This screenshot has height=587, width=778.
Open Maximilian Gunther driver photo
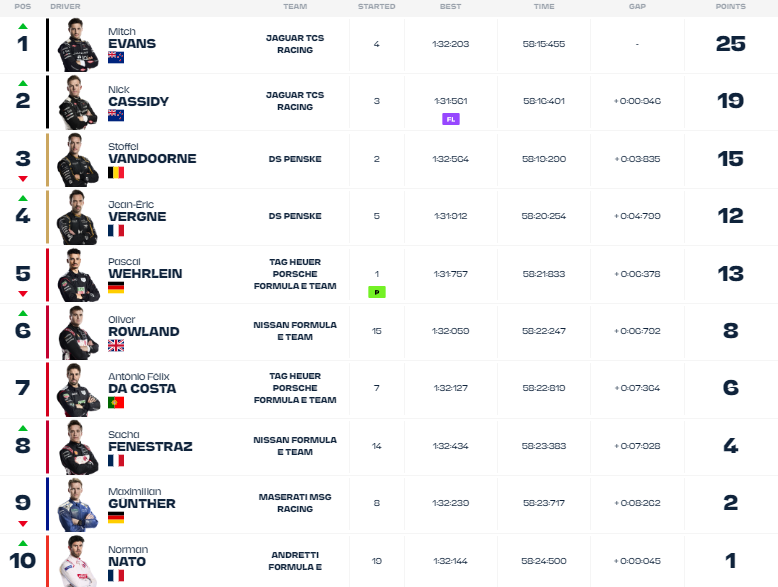(78, 505)
